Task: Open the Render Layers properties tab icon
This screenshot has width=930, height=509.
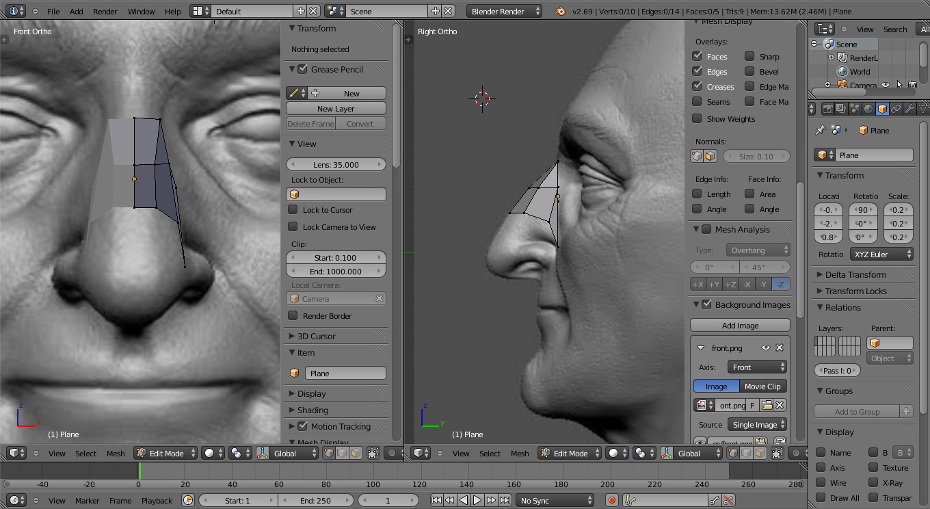Action: [841, 109]
